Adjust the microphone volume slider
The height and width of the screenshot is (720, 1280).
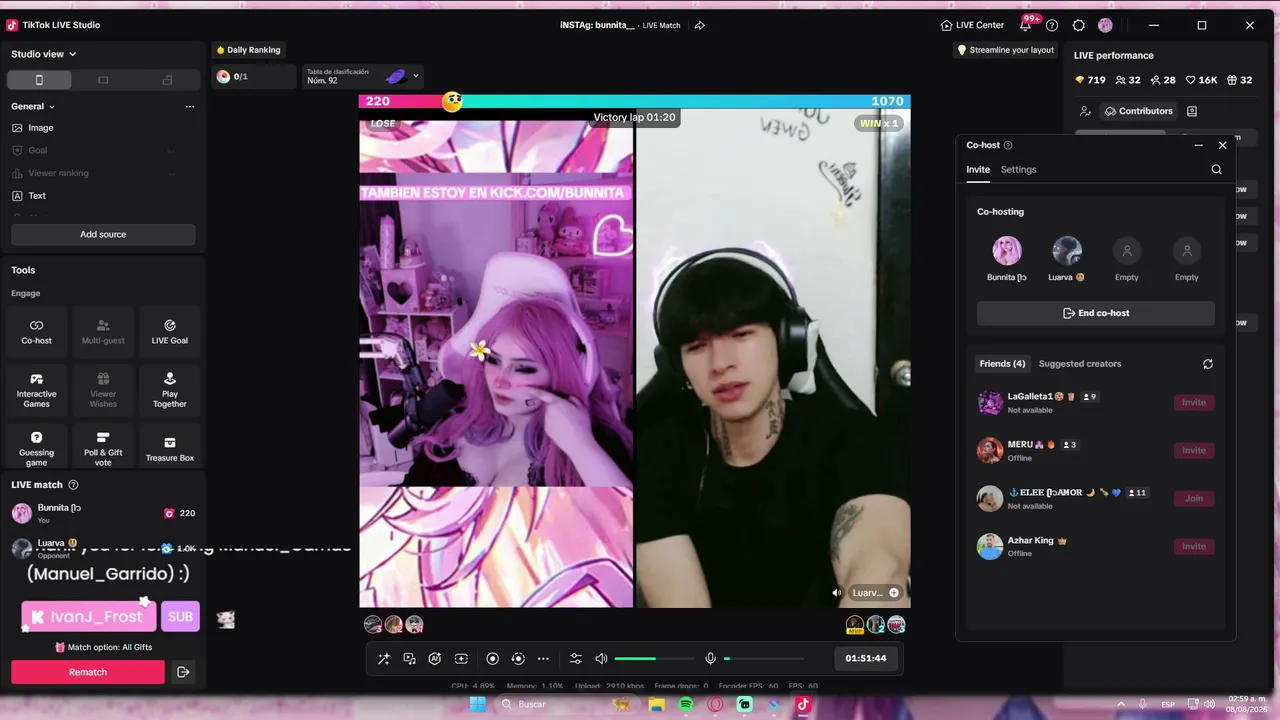pos(764,659)
